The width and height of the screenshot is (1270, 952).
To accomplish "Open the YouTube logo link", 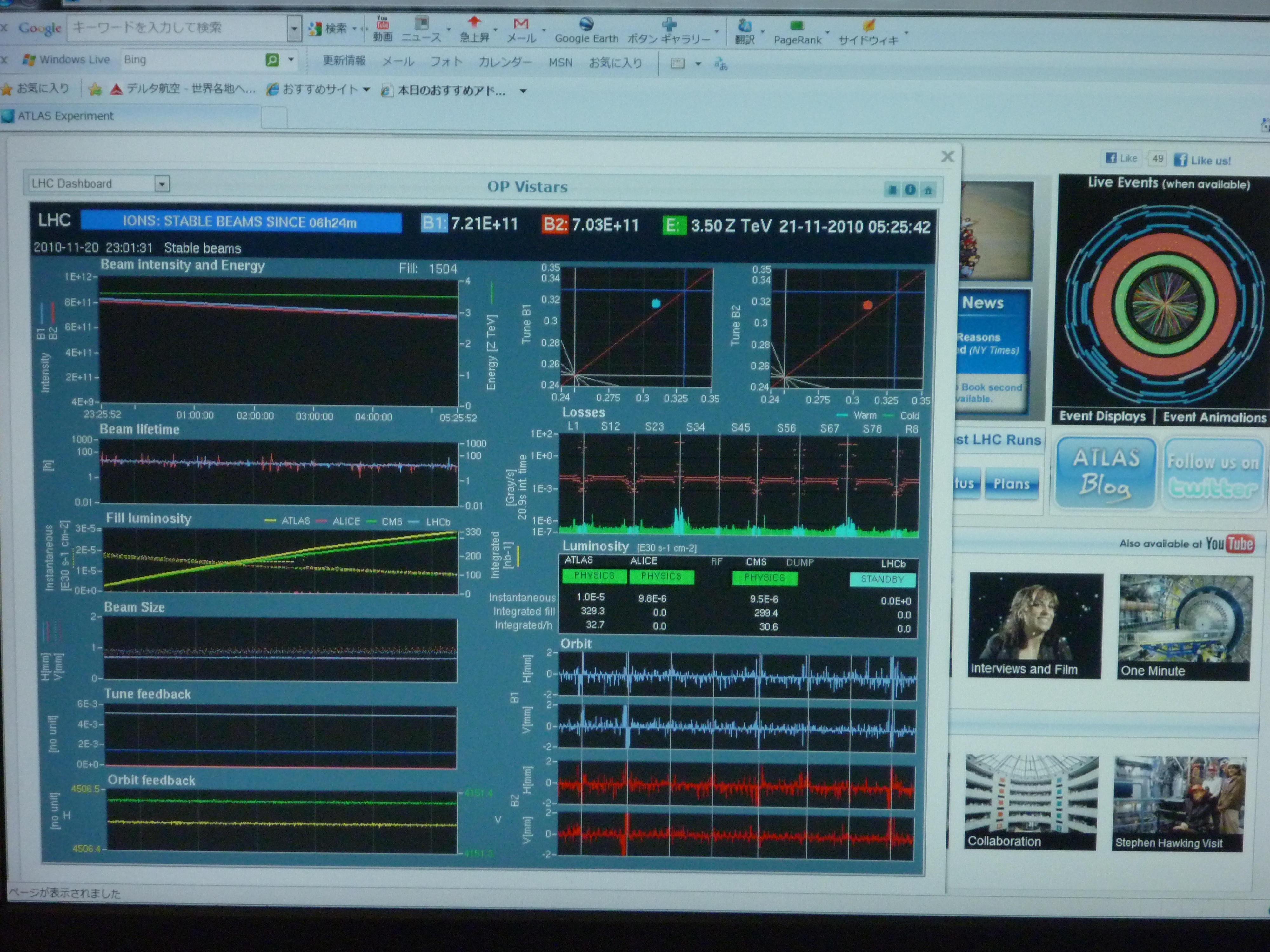I will 1229,543.
